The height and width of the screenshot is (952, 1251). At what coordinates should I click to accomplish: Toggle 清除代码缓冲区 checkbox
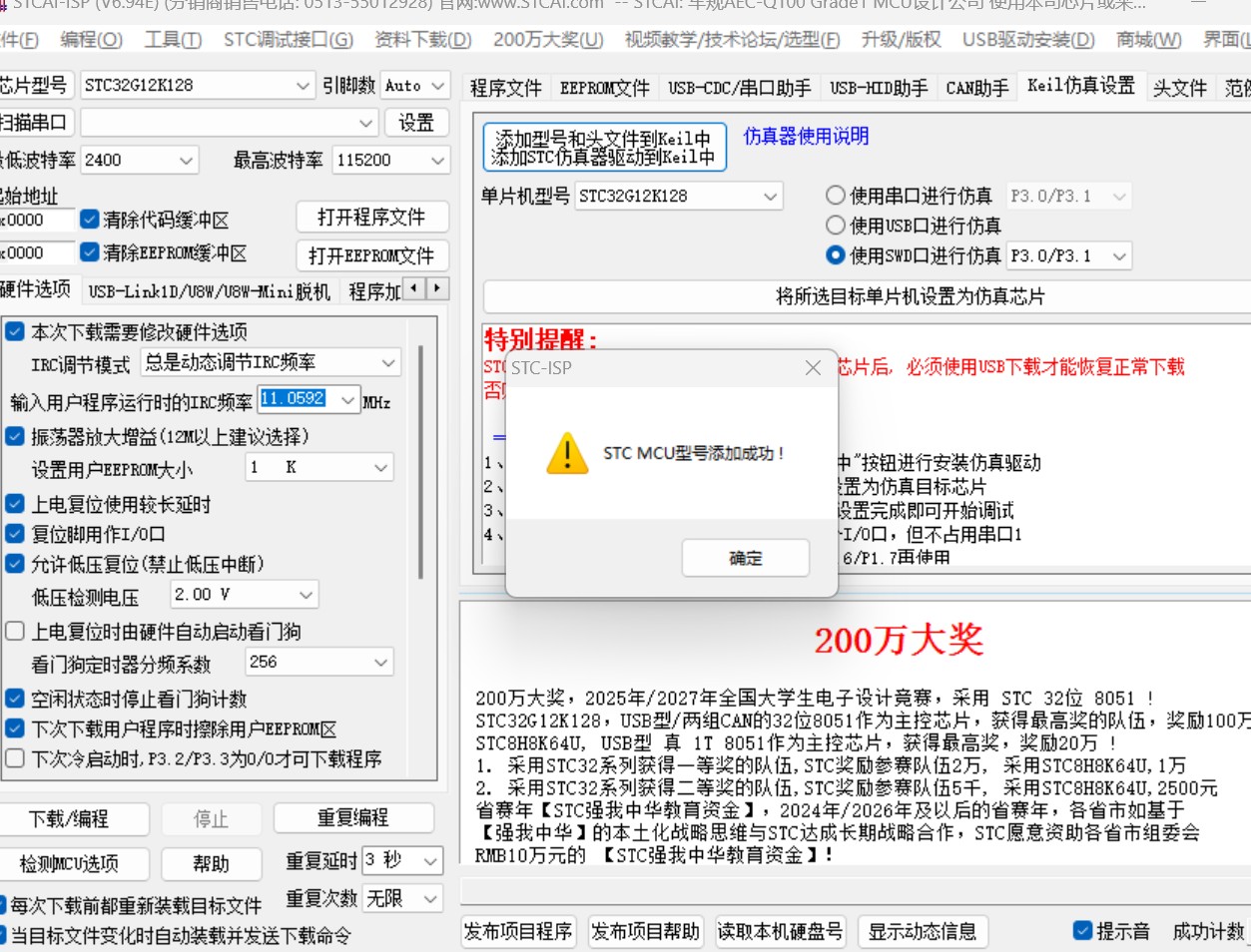pos(90,219)
